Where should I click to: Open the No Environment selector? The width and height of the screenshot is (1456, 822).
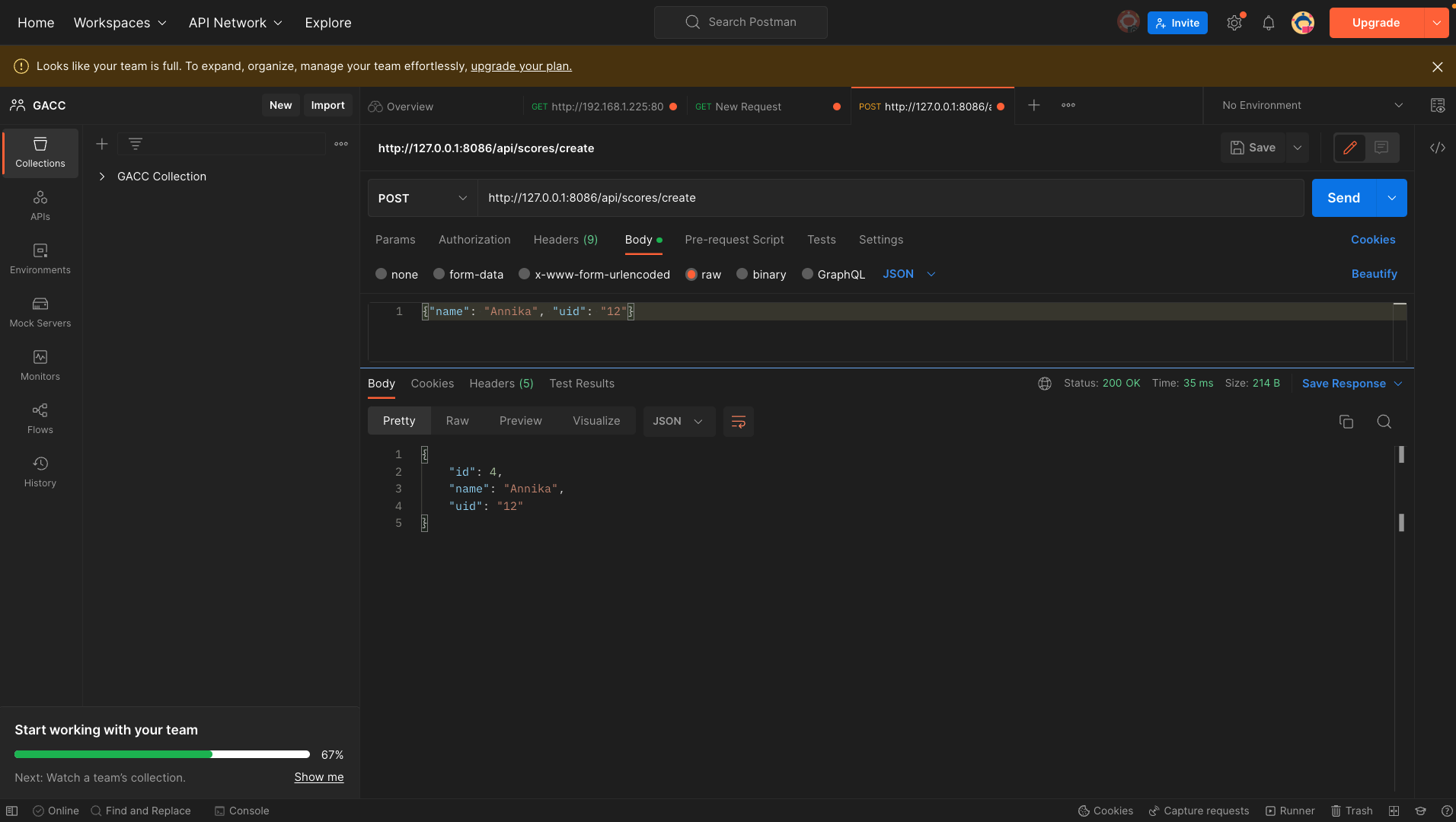(1310, 105)
